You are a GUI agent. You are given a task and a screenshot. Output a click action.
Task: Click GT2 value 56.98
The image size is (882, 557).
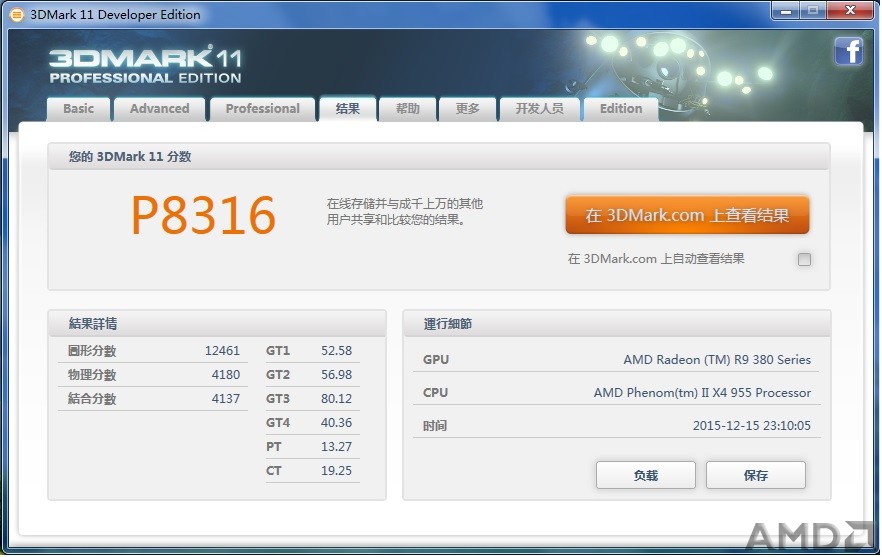[x=336, y=375]
